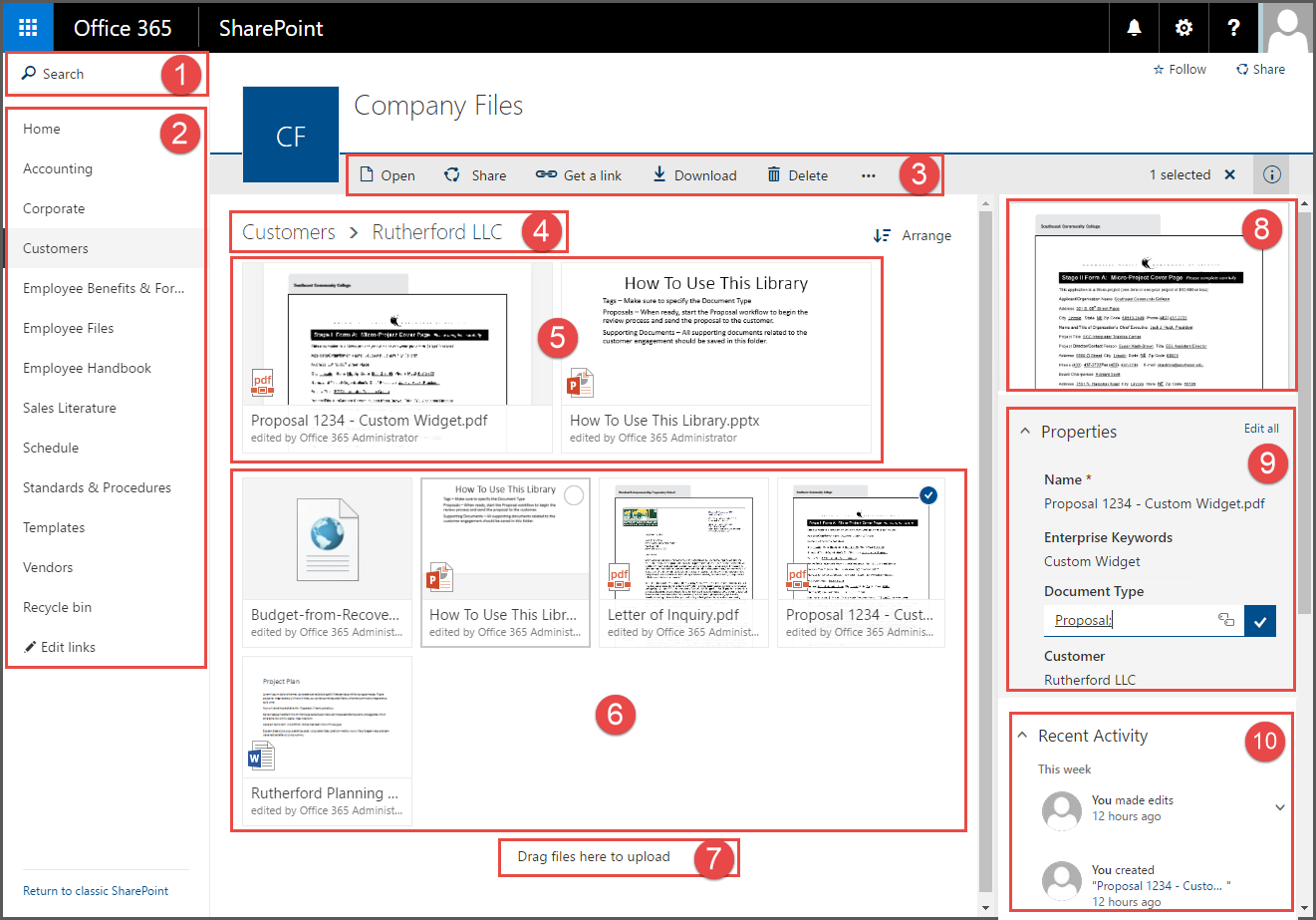1316x920 pixels.
Task: Click Return to classic SharePoint
Action: tap(96, 891)
